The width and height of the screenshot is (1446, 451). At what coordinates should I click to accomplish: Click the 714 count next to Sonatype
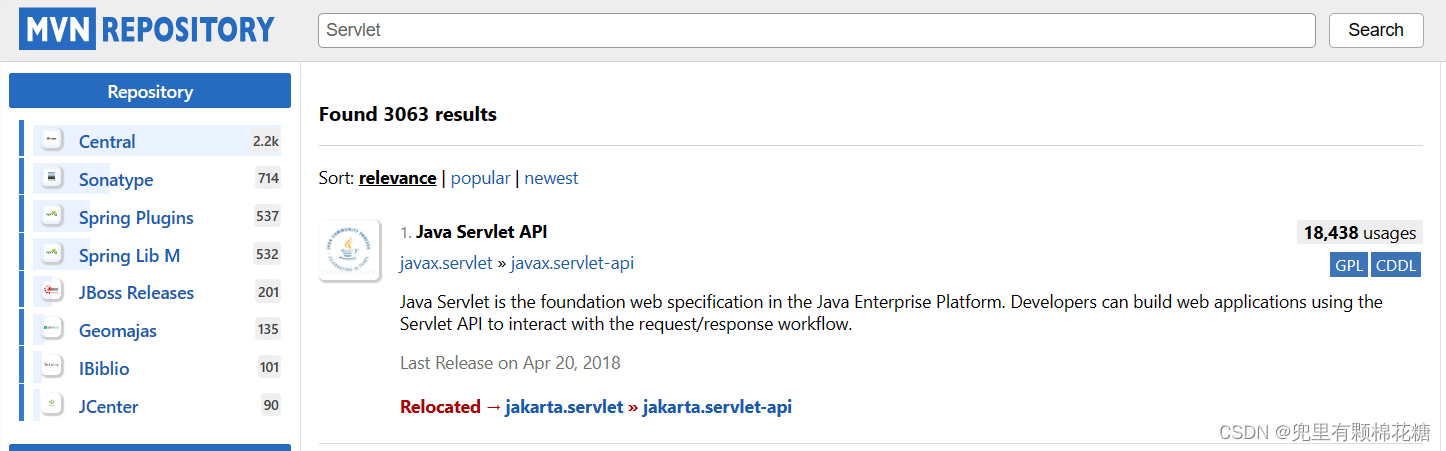268,179
